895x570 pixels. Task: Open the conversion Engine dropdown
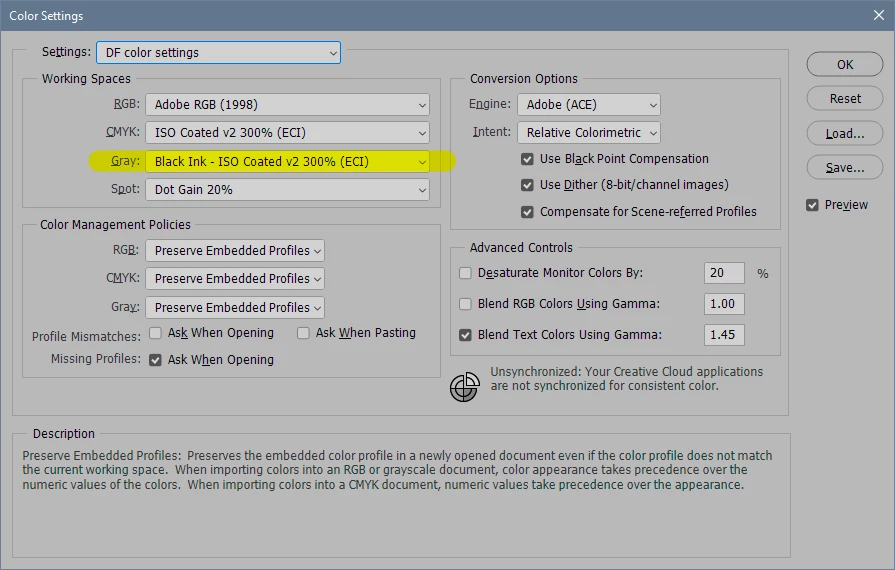pyautogui.click(x=589, y=105)
